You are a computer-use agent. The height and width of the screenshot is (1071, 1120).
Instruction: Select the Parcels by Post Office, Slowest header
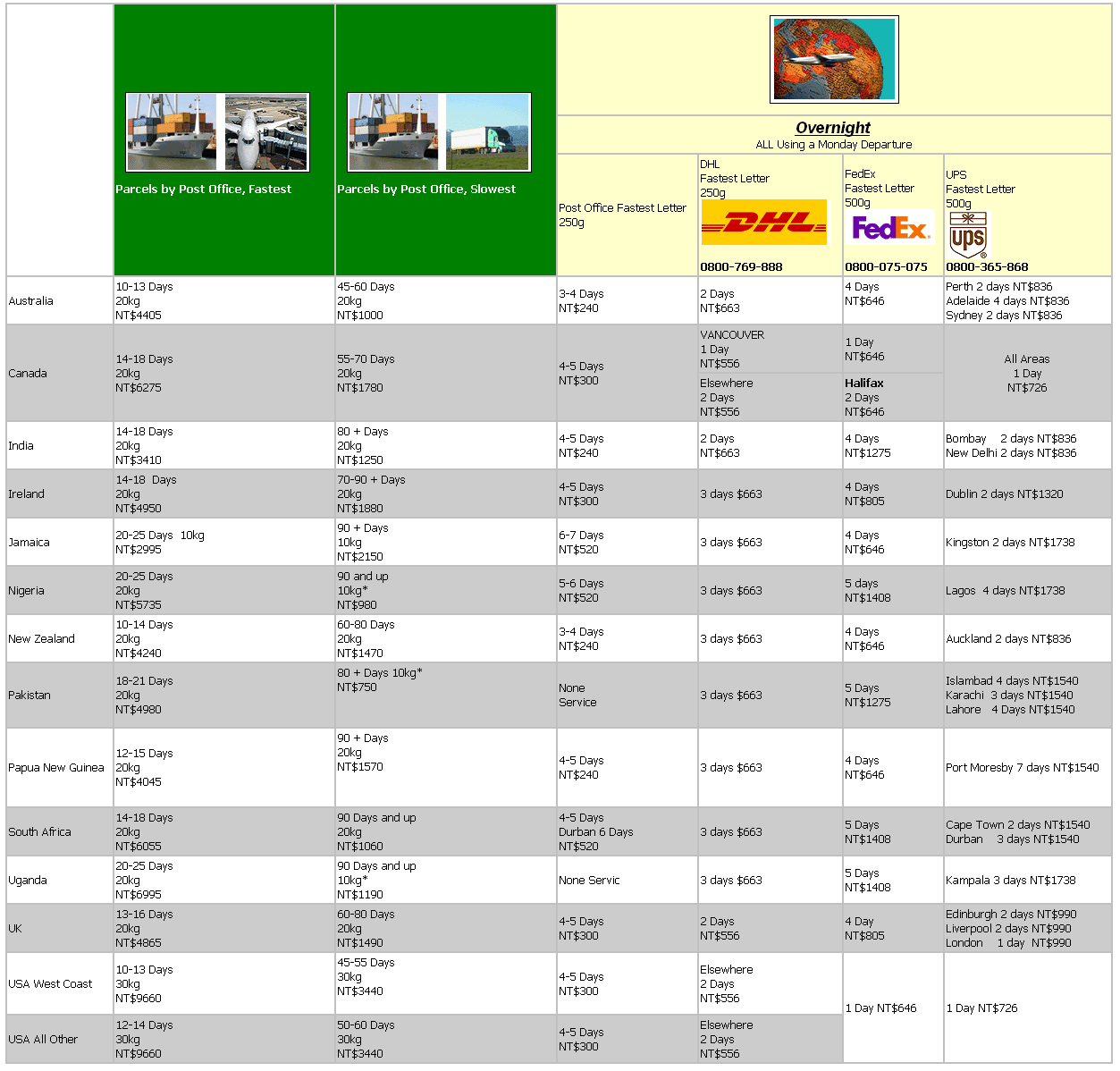[x=426, y=189]
